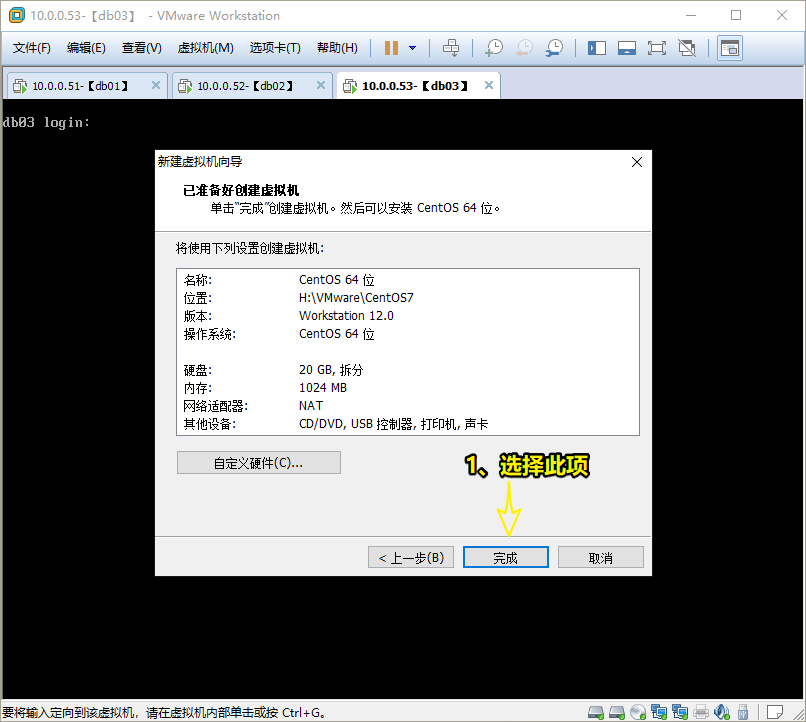Toggle the thumbnail bar view
This screenshot has height=722, width=806.
(627, 48)
